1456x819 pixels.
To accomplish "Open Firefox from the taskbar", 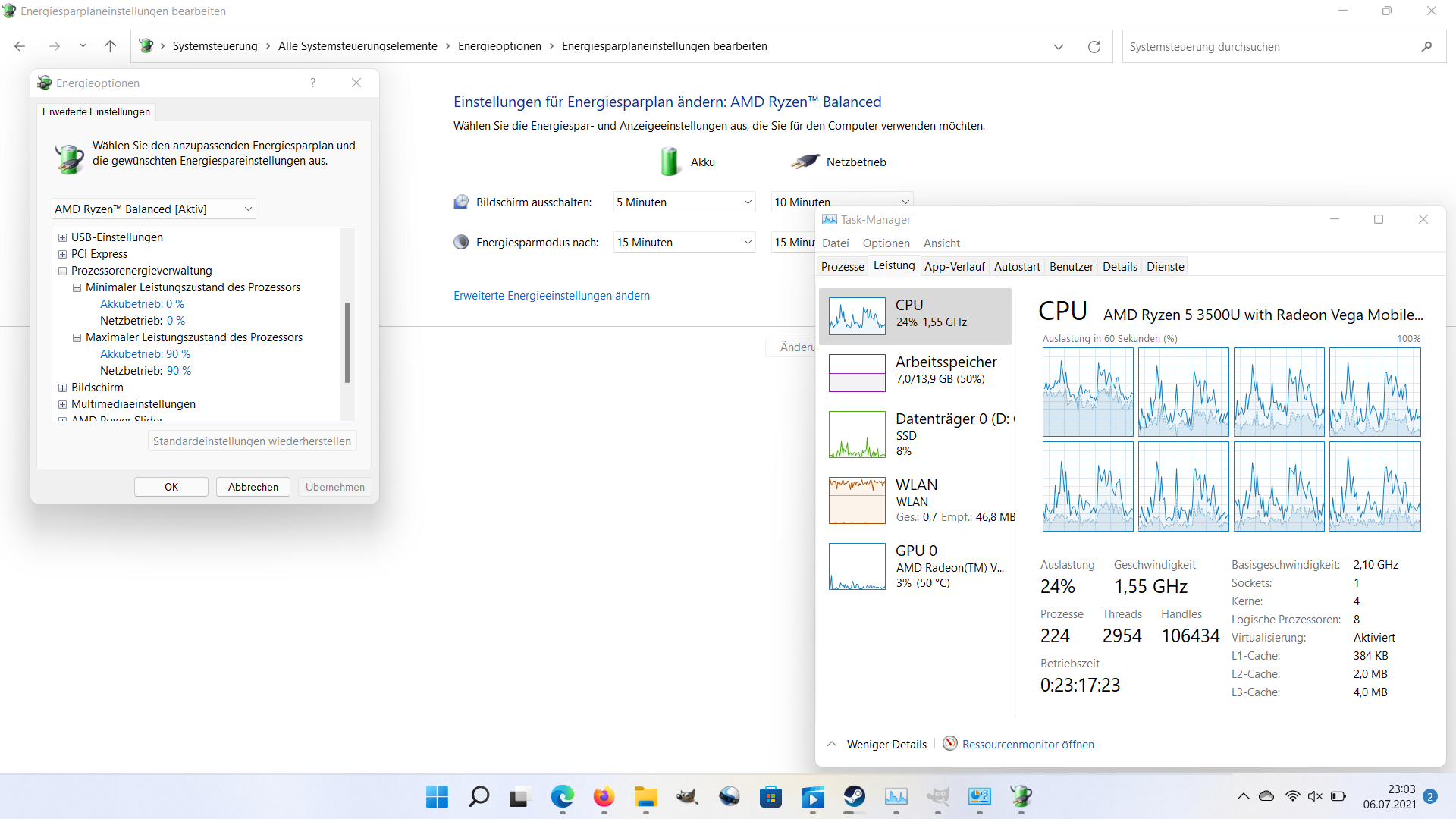I will pyautogui.click(x=604, y=797).
